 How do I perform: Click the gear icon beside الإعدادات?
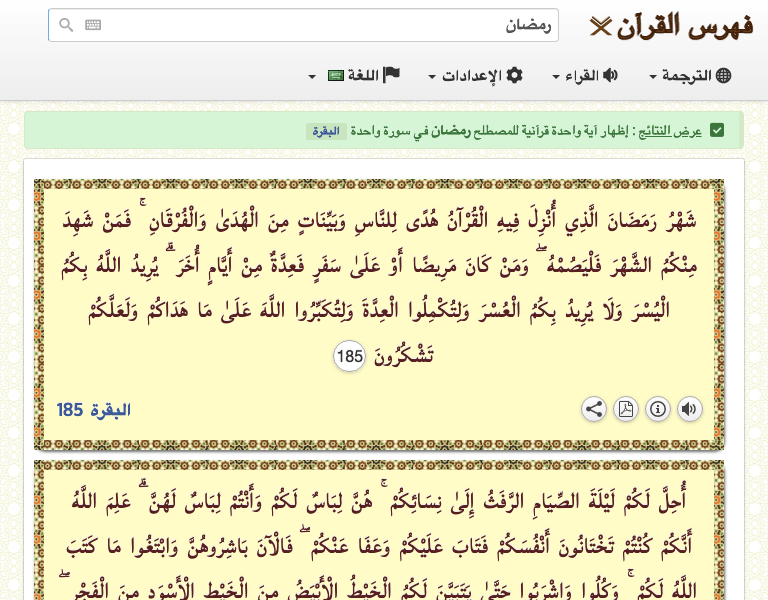[514, 75]
